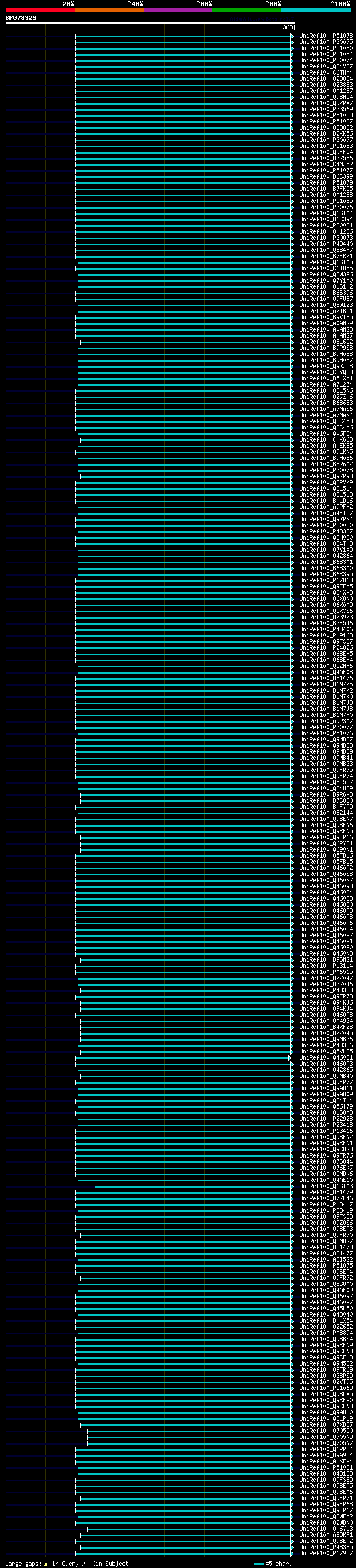This screenshot has width=356, height=1568.
Task: Select label UniRef100_Q42865
Action: (326, 1070)
